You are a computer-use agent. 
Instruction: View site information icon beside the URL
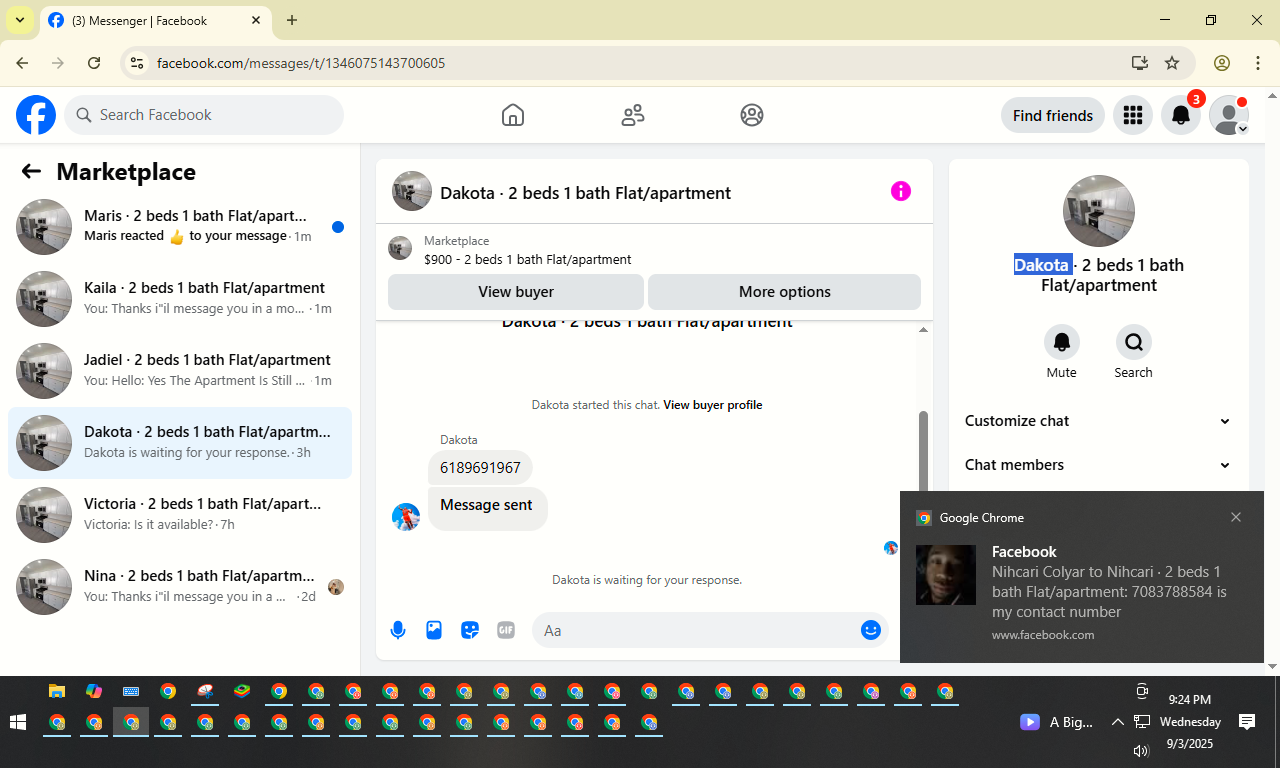[x=138, y=63]
